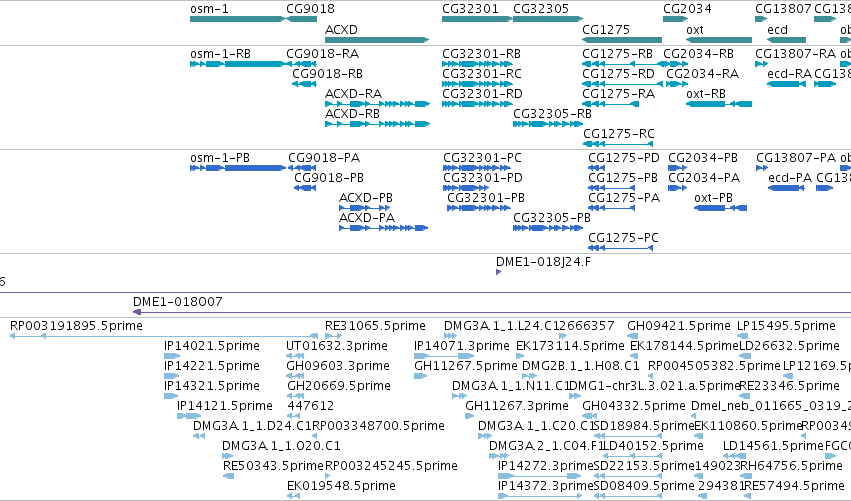
Task: Select transcript CG1275-RC
Action: (x=618, y=144)
